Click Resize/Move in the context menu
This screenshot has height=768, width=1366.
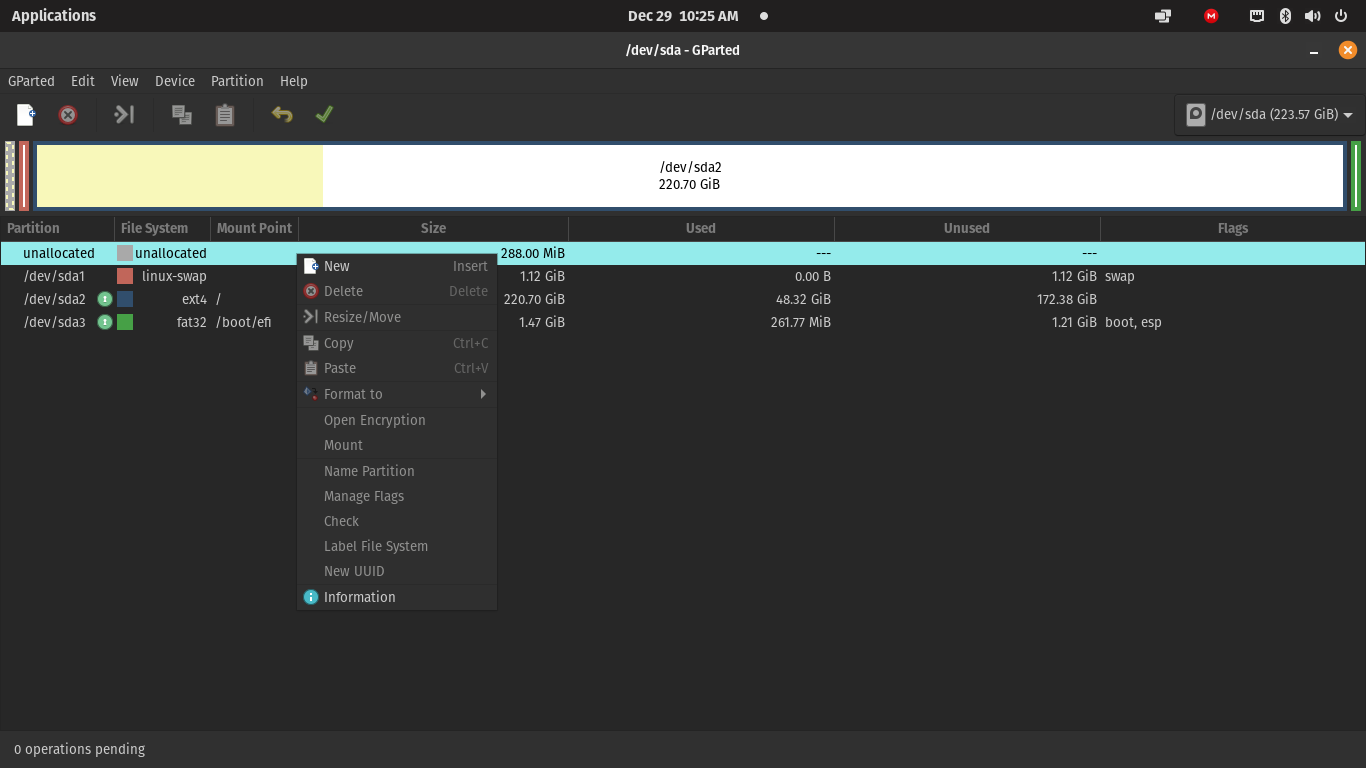pos(397,317)
